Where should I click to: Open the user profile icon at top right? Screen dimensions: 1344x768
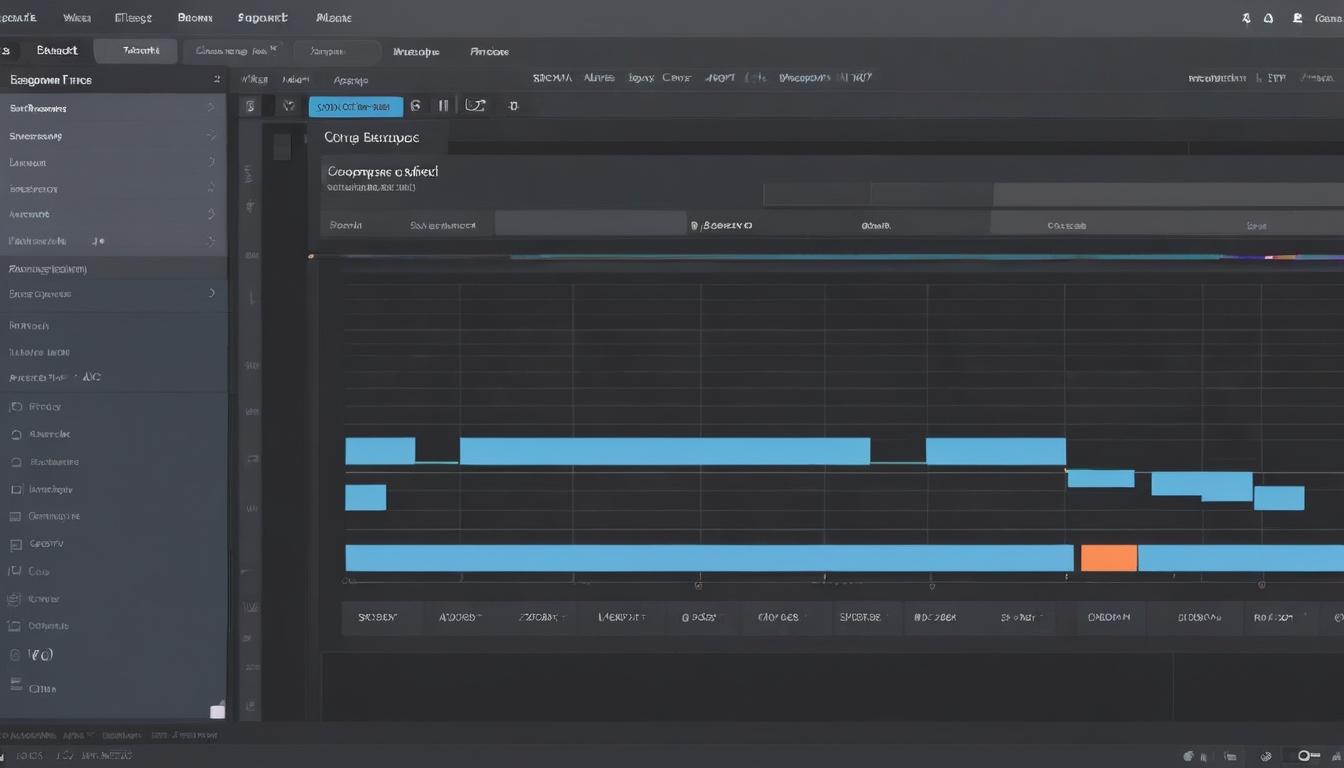1297,18
